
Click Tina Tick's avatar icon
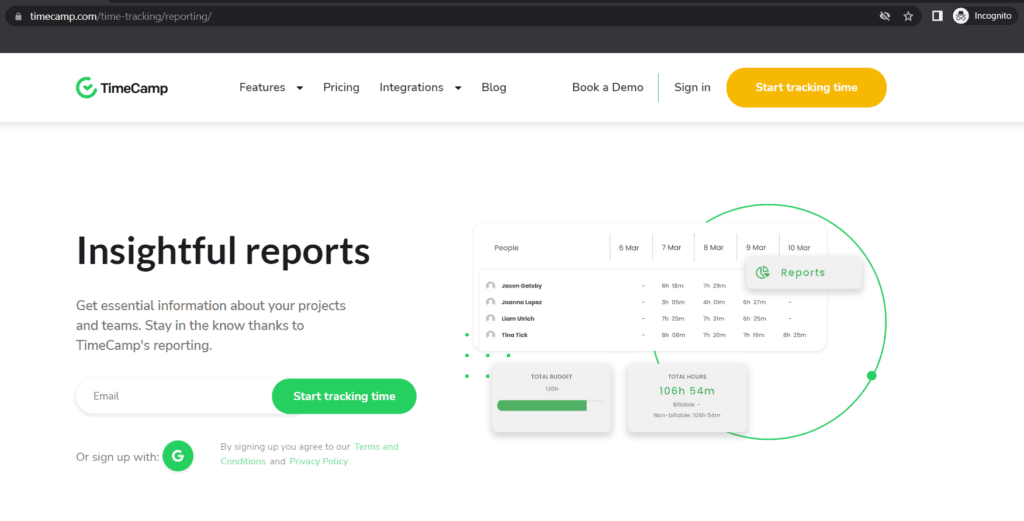pos(490,335)
